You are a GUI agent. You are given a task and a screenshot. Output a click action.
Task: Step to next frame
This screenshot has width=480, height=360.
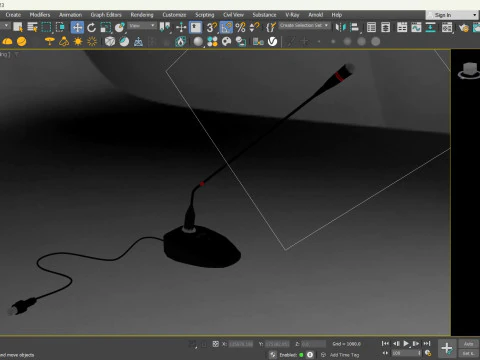tap(416, 343)
